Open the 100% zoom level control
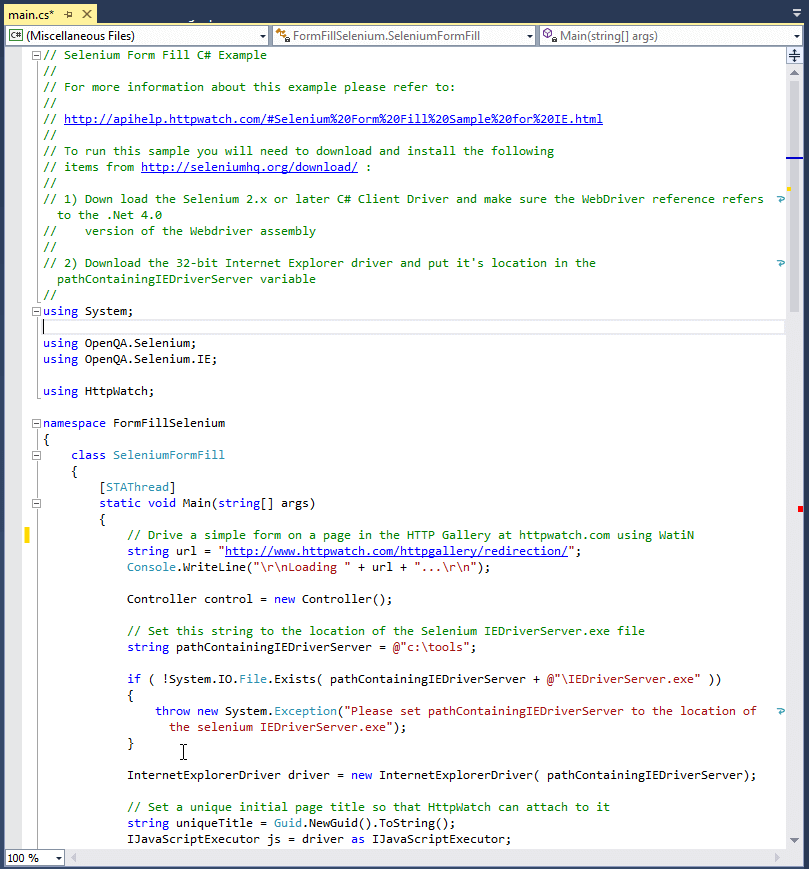Screen dimensions: 809x869 (x=33, y=858)
